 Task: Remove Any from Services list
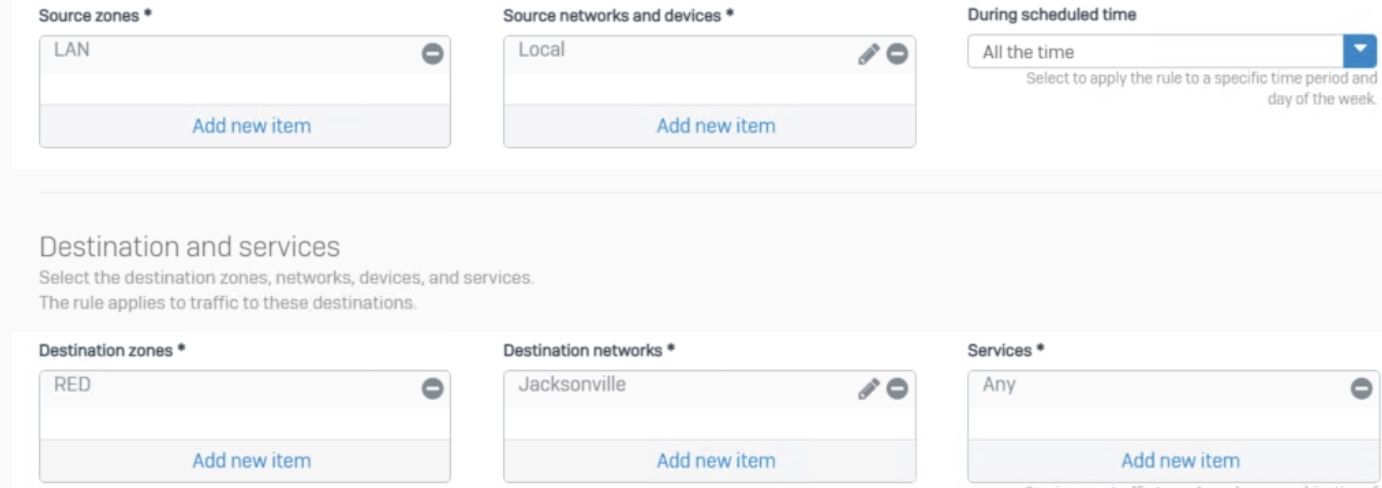[1362, 389]
